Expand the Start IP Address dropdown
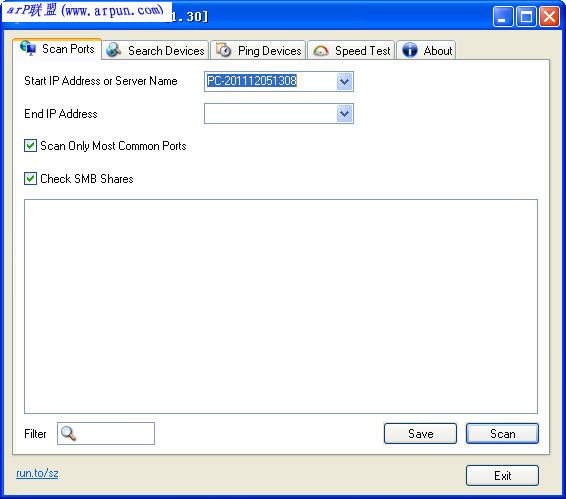Image resolution: width=566 pixels, height=499 pixels. pyautogui.click(x=345, y=81)
